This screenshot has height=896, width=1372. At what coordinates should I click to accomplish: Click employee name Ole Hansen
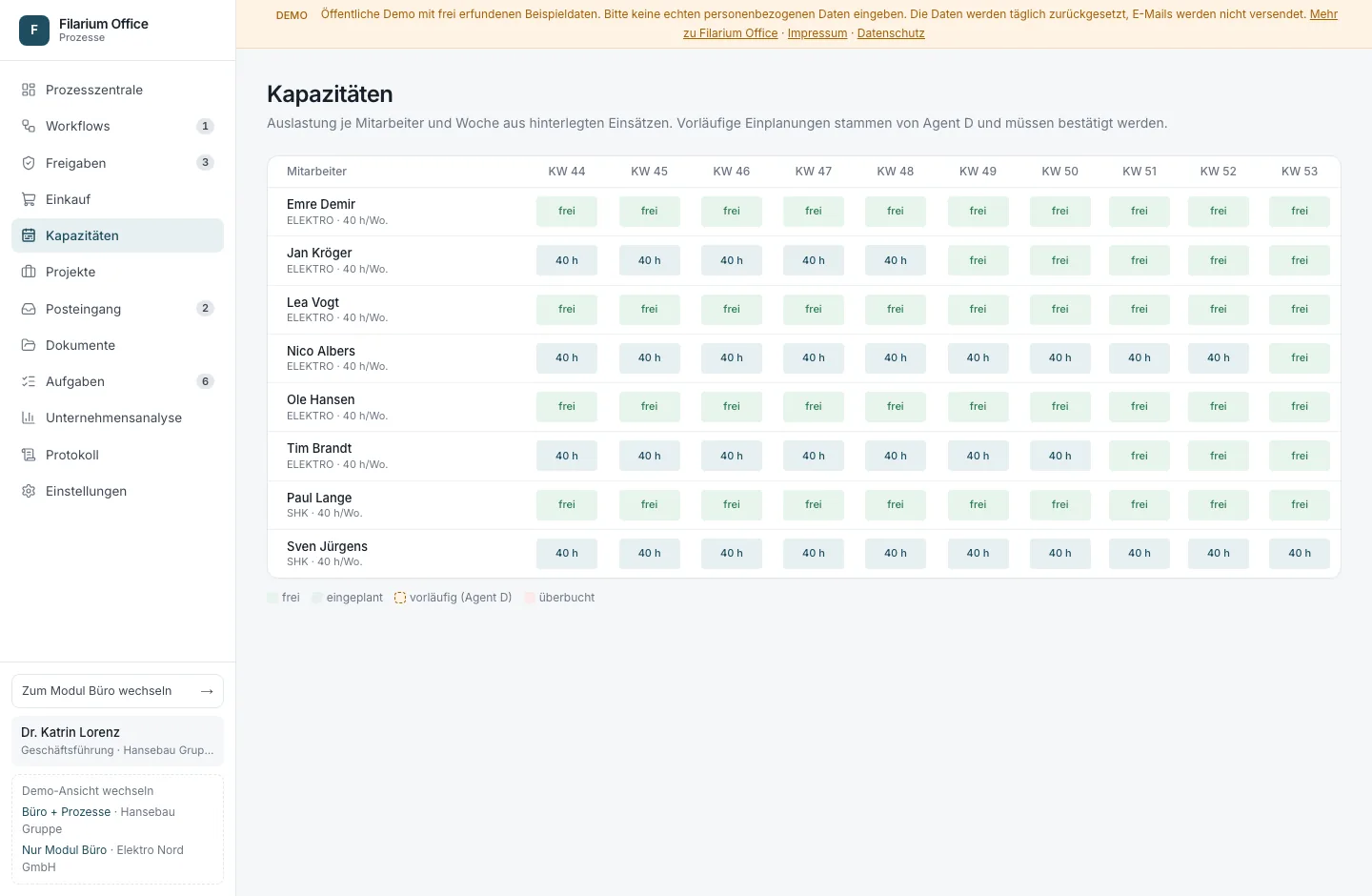(x=321, y=399)
